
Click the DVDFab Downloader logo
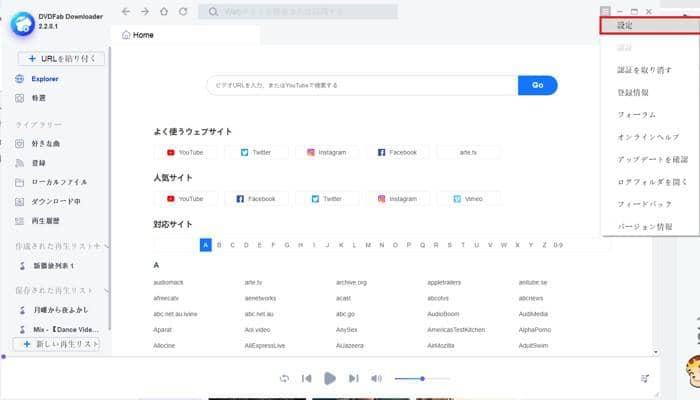pos(22,24)
